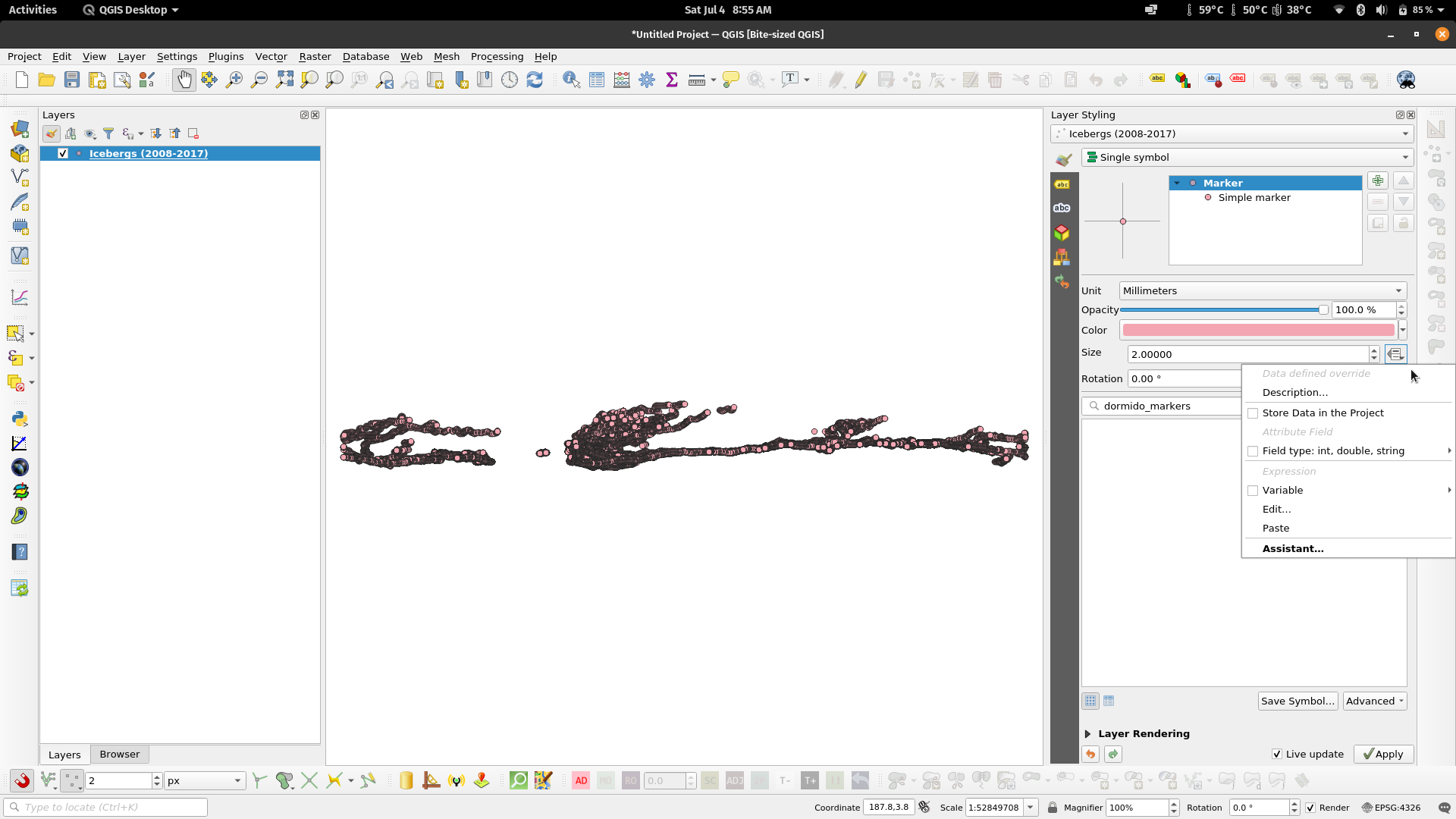Click the Save Project disk icon
Image resolution: width=1456 pixels, height=819 pixels.
tap(72, 80)
